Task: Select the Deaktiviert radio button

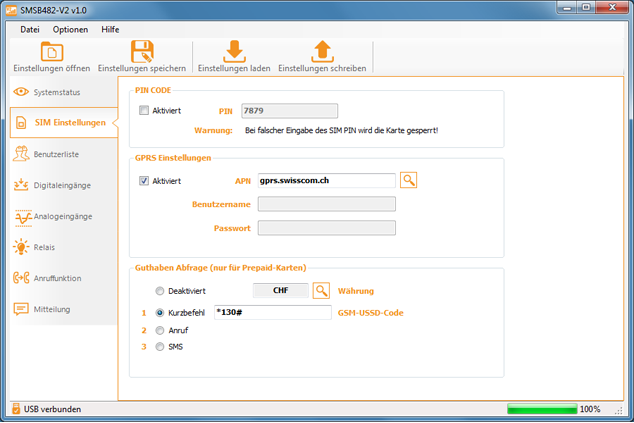Action: click(x=160, y=291)
